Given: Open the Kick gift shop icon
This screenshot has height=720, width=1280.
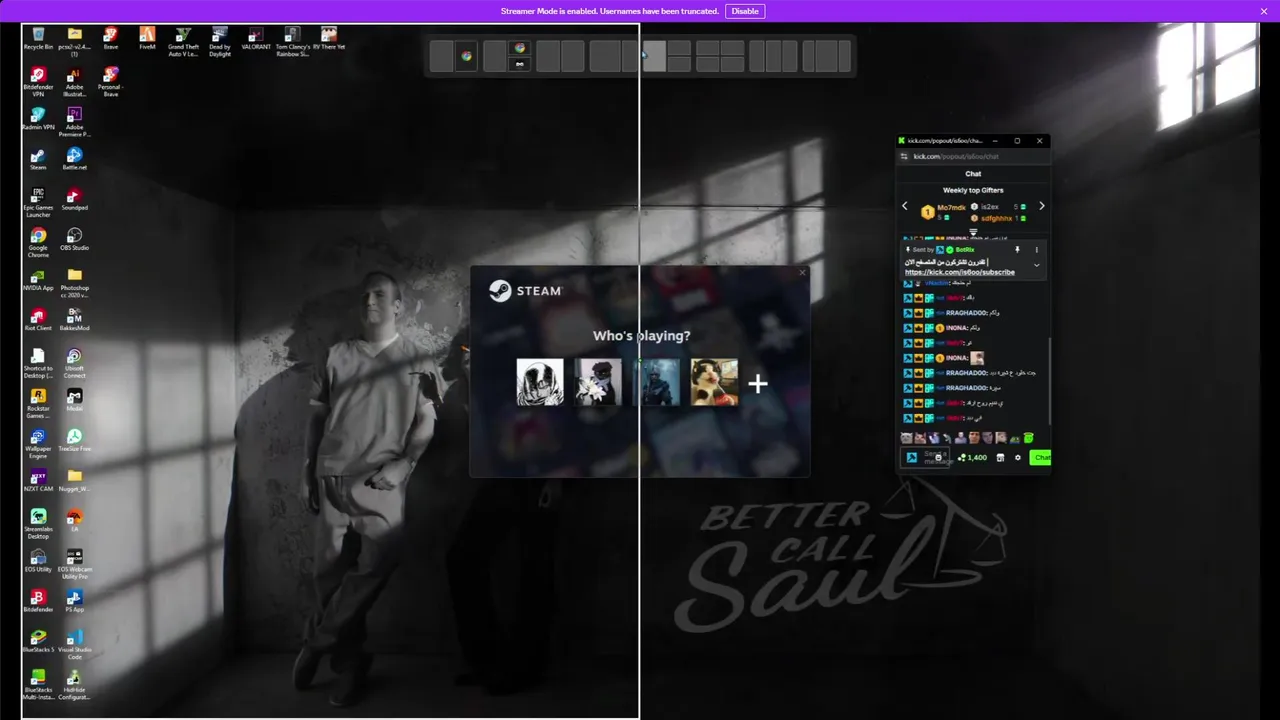Looking at the screenshot, I should 1000,457.
